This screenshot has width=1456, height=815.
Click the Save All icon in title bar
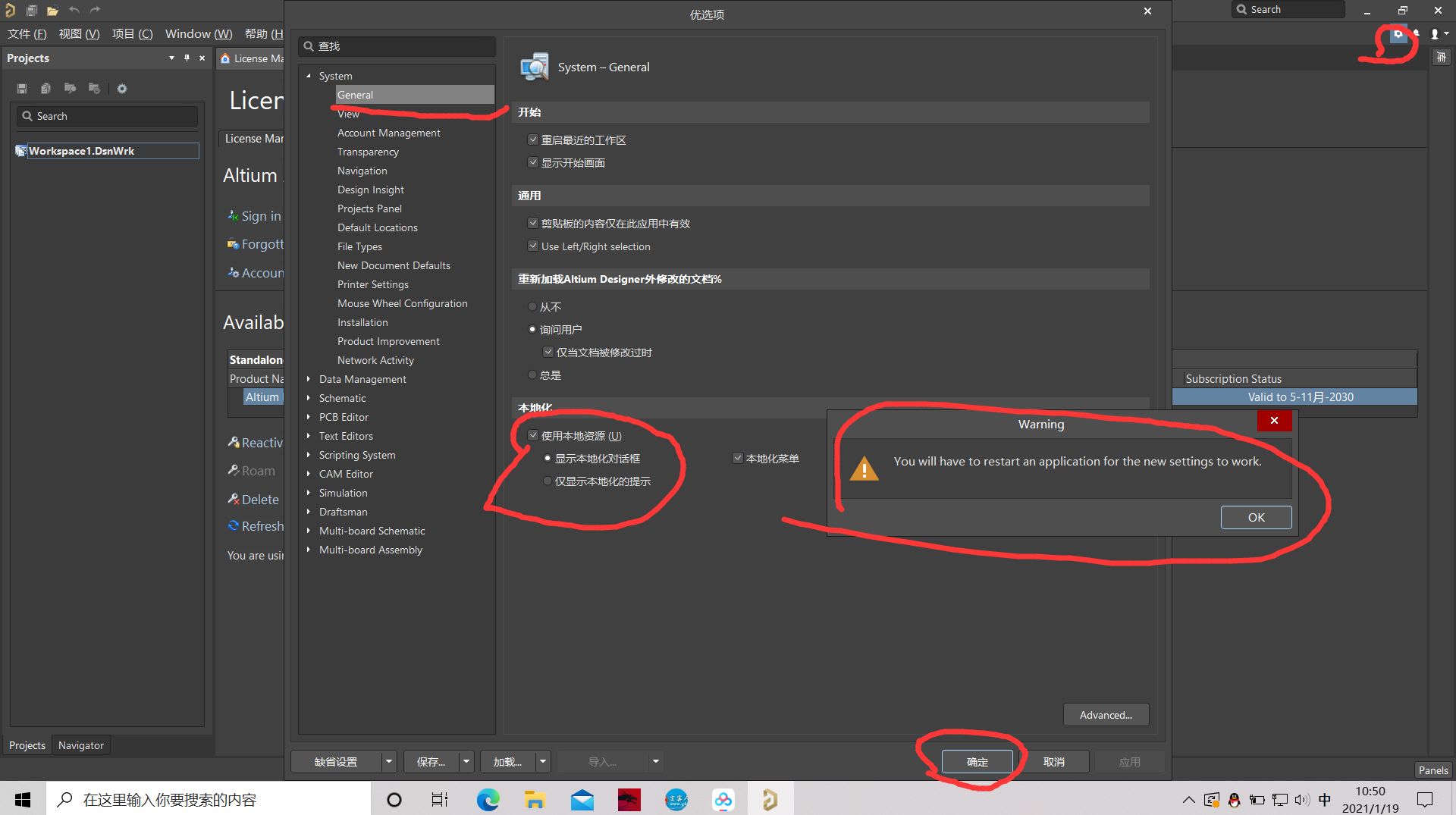point(31,11)
